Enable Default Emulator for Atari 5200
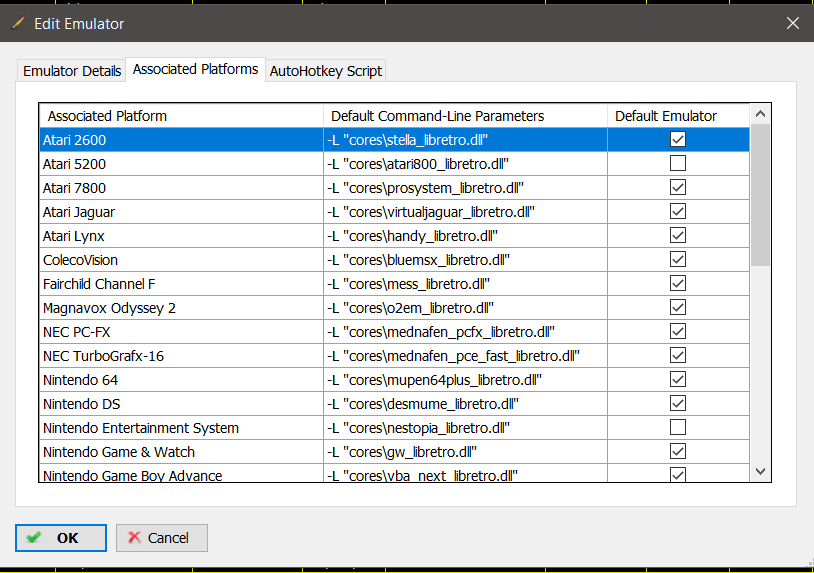 pyautogui.click(x=678, y=163)
